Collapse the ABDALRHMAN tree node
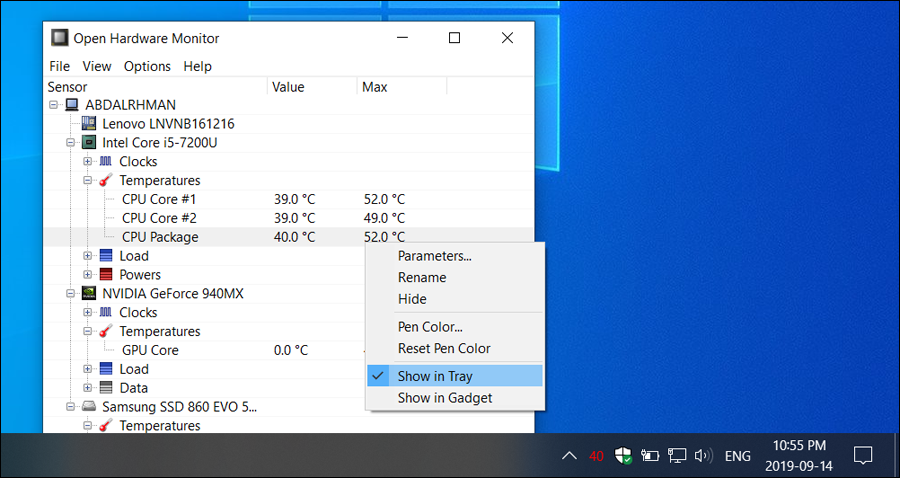This screenshot has width=900, height=478. (54, 105)
